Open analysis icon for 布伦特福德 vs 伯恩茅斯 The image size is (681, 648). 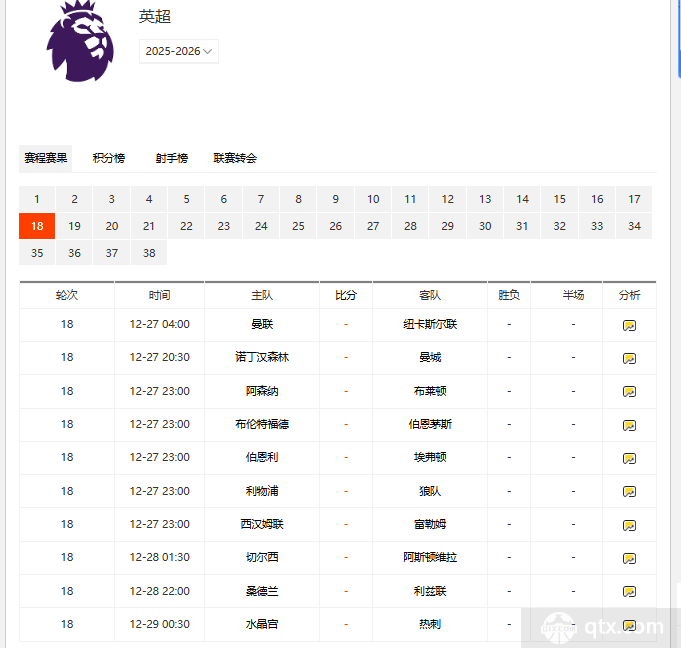[x=629, y=425]
